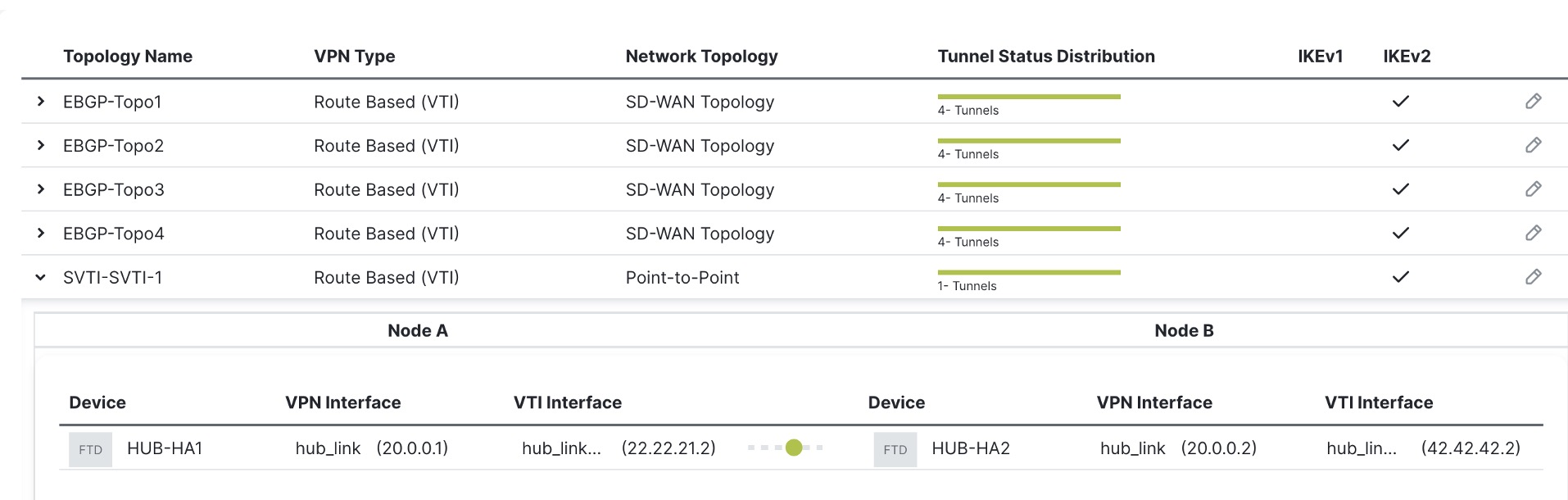
Task: Click the FTD badge beside HUB-HA1
Action: 90,449
